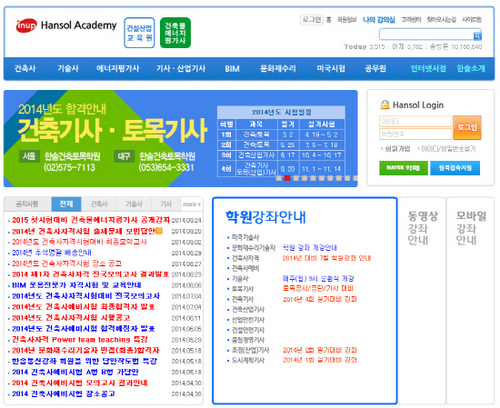
Task: Click the new-post icon after 모범답안 notice
Action: pyautogui.click(x=159, y=231)
